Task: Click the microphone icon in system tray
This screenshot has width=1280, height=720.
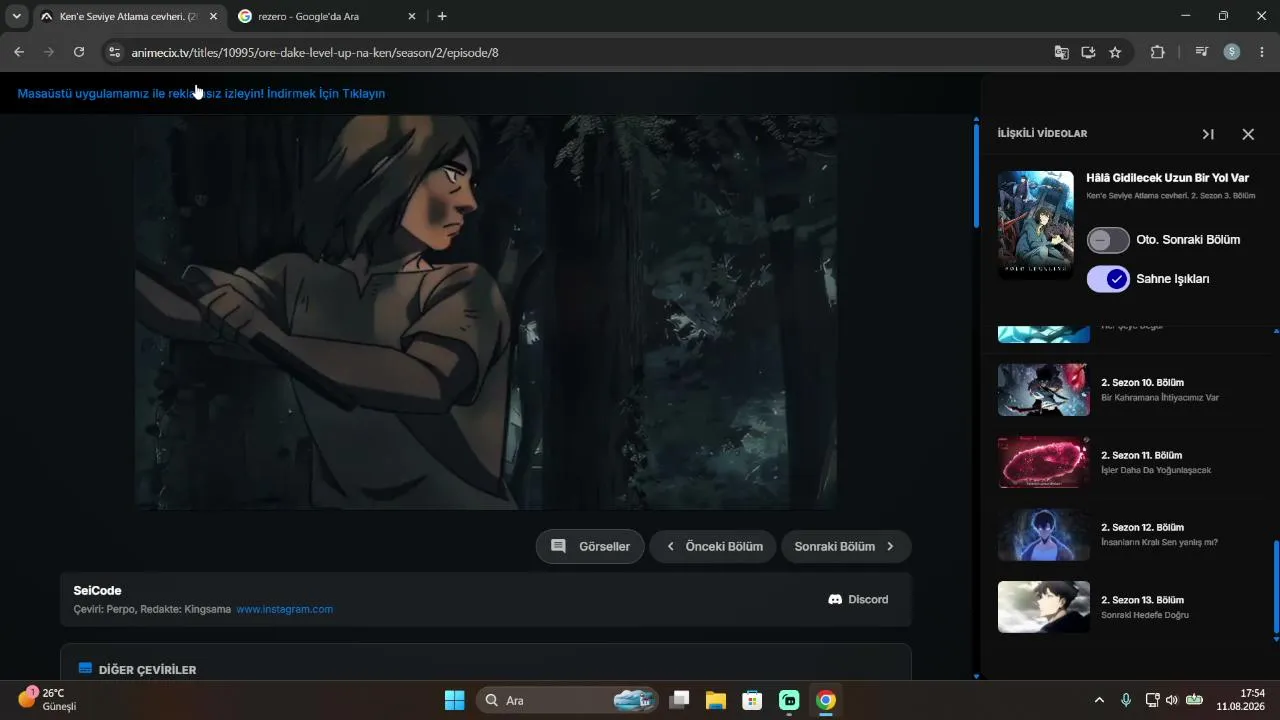Action: [1125, 700]
